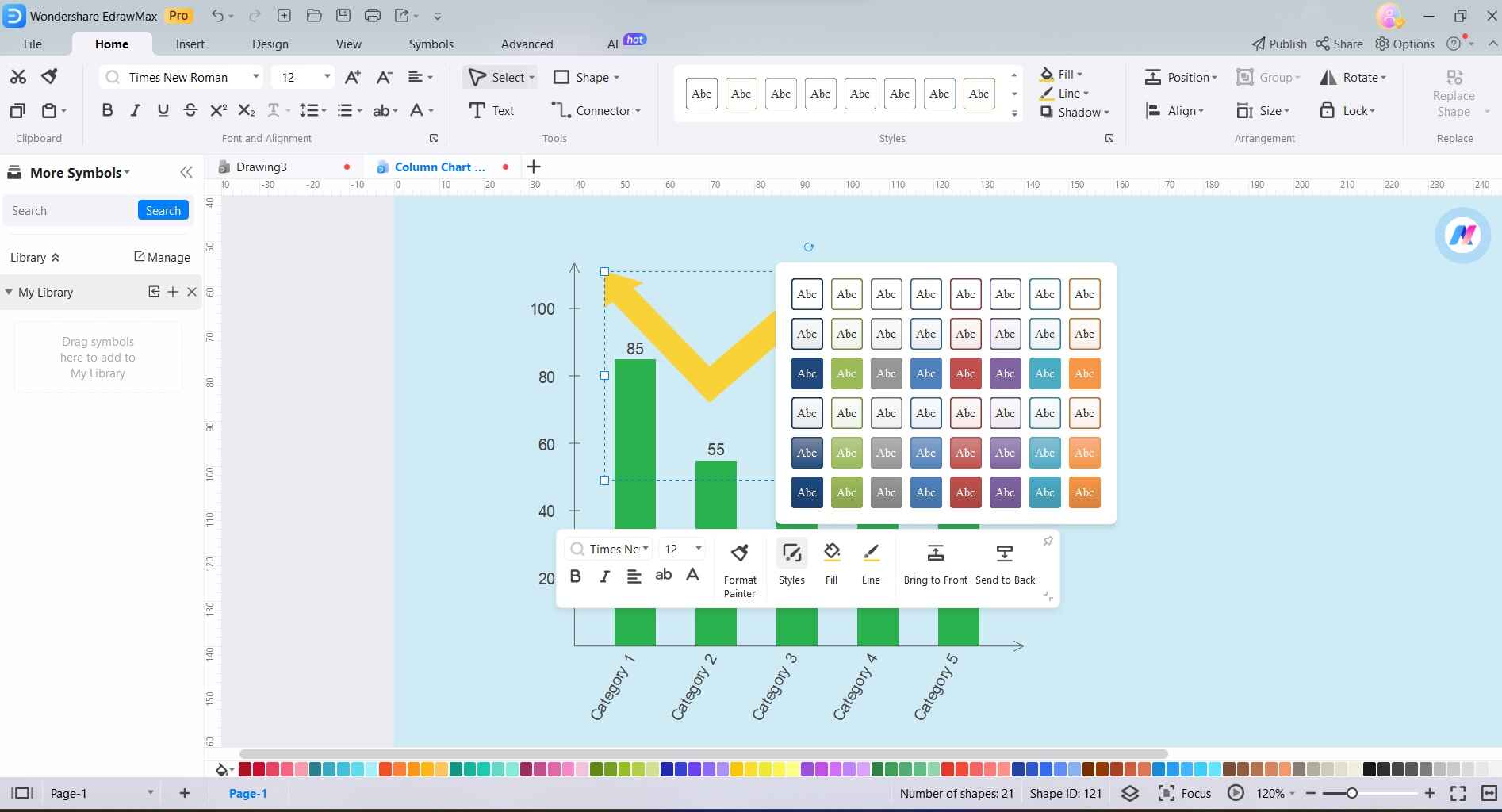Open the Align dropdown
This screenshot has height=812, width=1502.
1174,111
